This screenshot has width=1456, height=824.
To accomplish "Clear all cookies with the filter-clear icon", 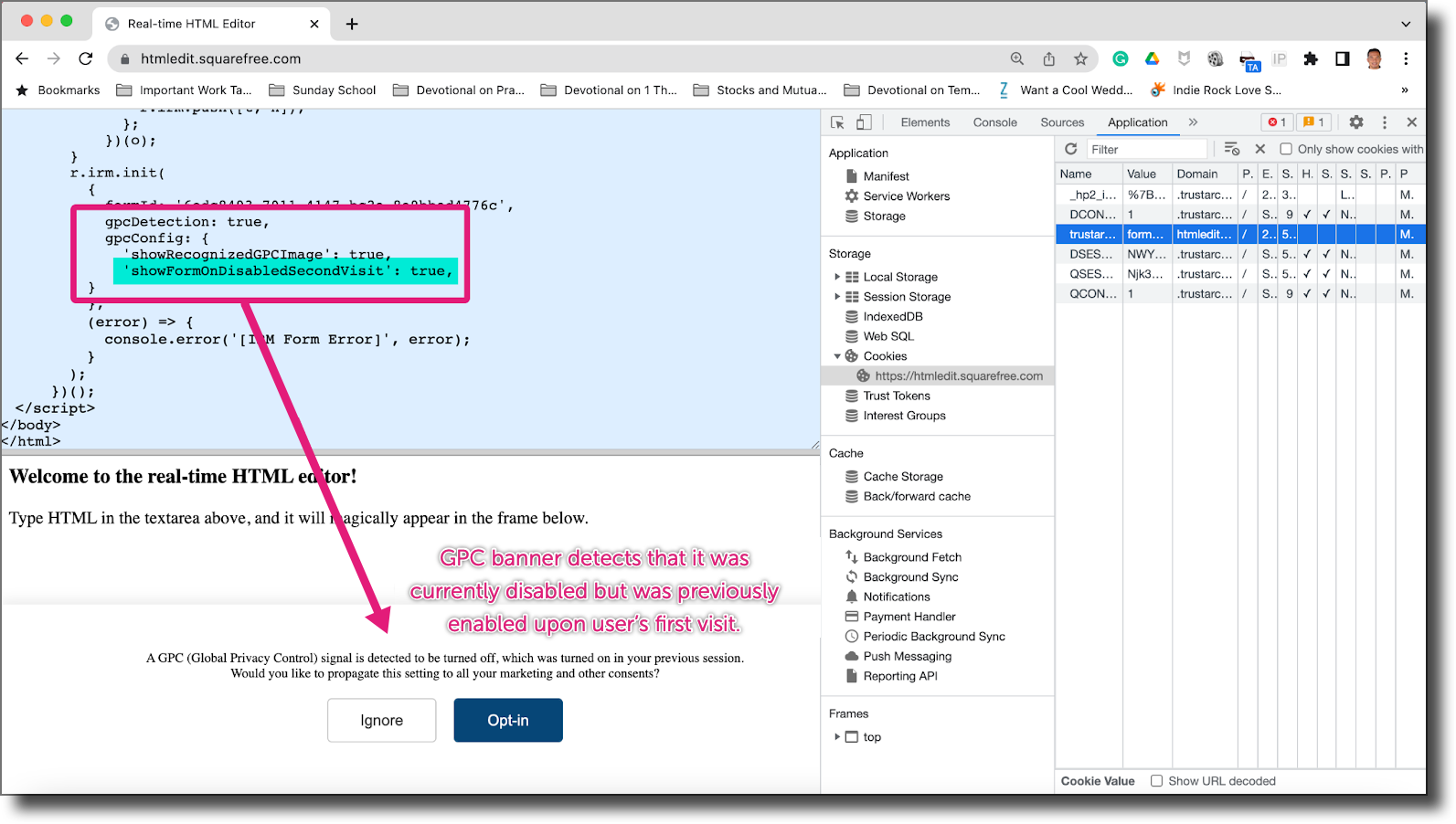I will 1232,149.
